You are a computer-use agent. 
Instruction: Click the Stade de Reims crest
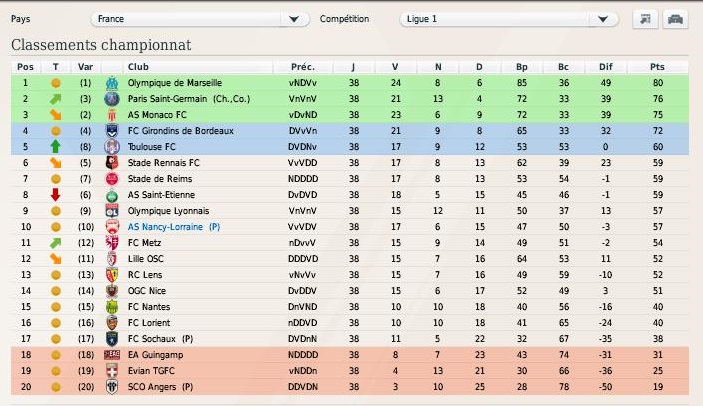(x=112, y=179)
